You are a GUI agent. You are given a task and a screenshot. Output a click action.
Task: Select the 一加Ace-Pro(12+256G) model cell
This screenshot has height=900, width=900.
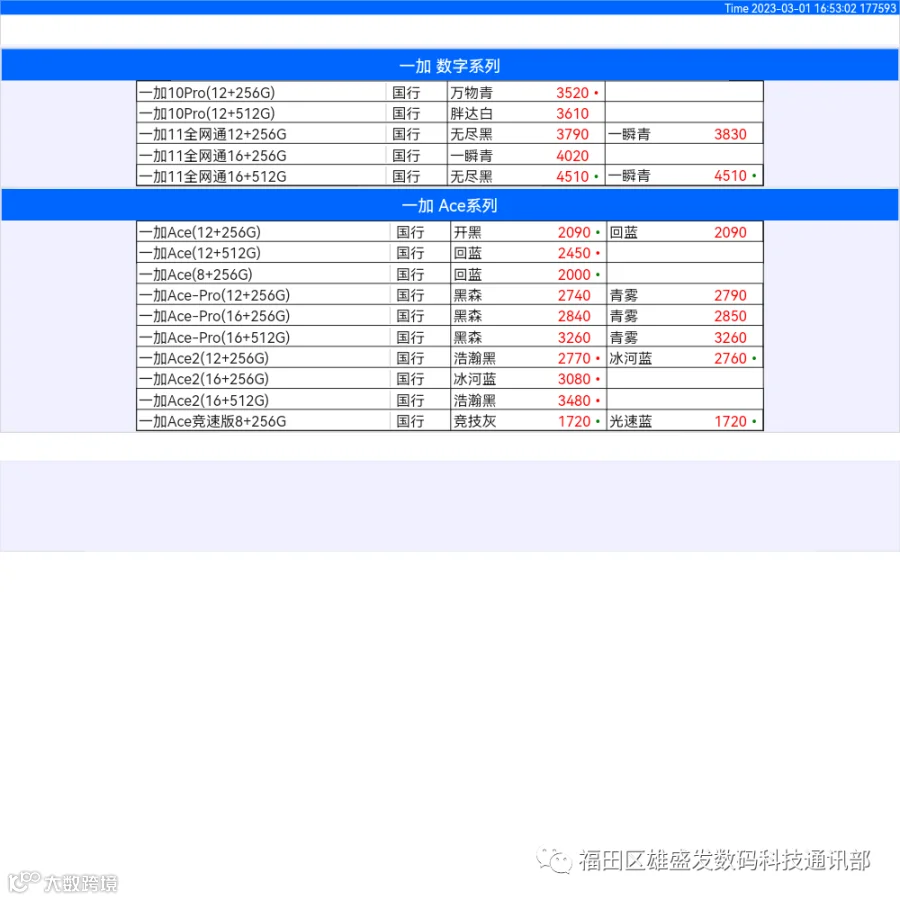click(x=263, y=295)
